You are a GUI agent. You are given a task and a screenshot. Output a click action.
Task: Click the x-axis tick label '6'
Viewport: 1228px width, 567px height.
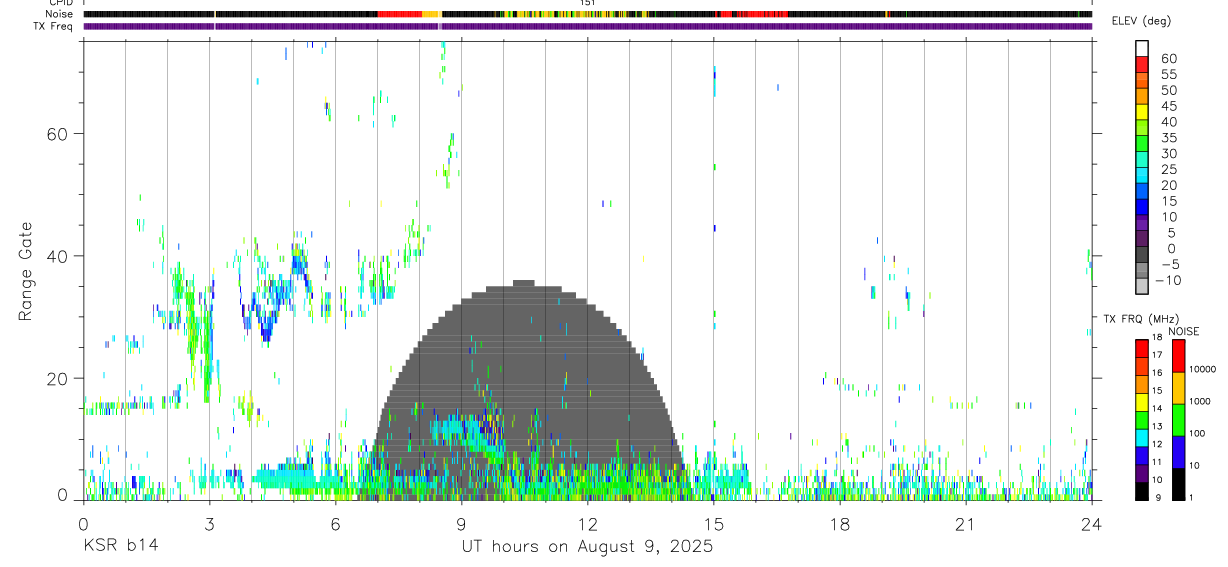point(335,524)
